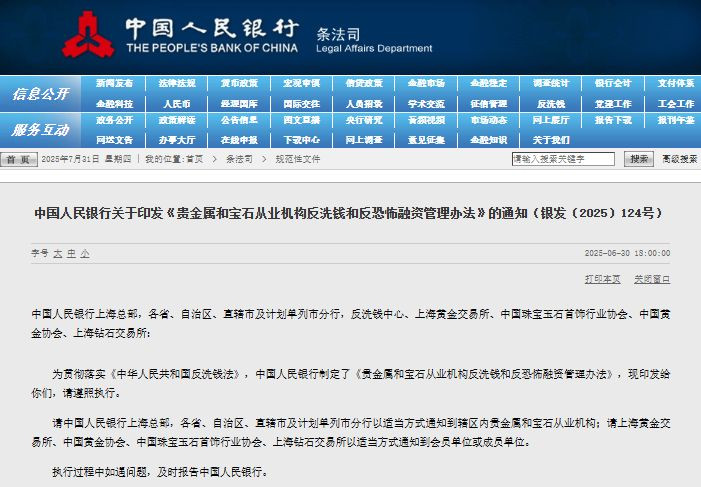
Task: Click the 首页 home button
Action: click(18, 159)
